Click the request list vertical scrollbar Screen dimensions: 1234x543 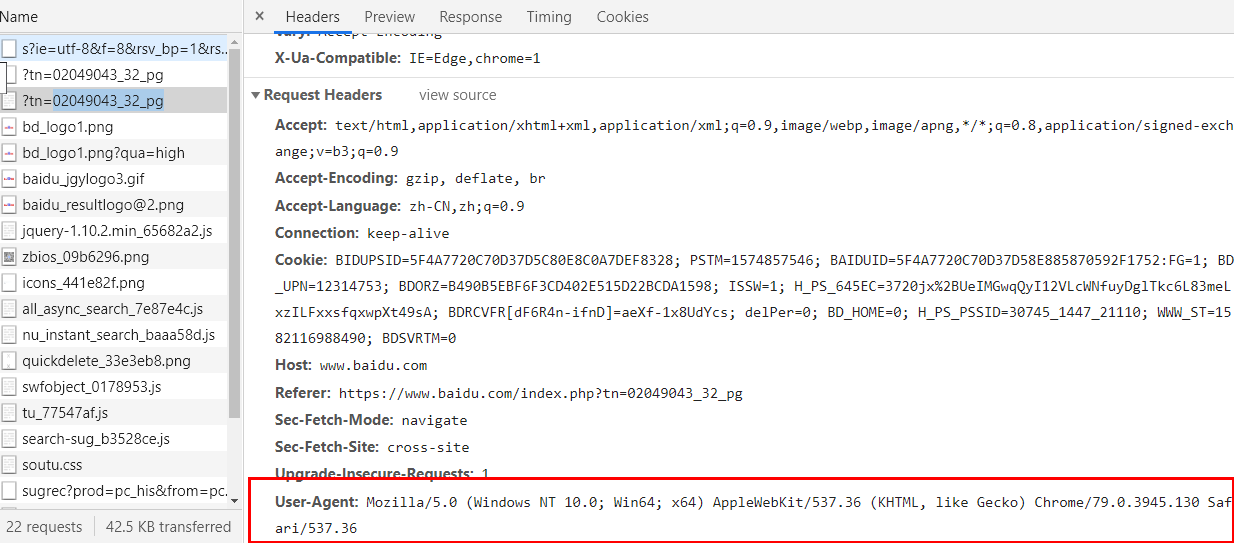pos(235,230)
